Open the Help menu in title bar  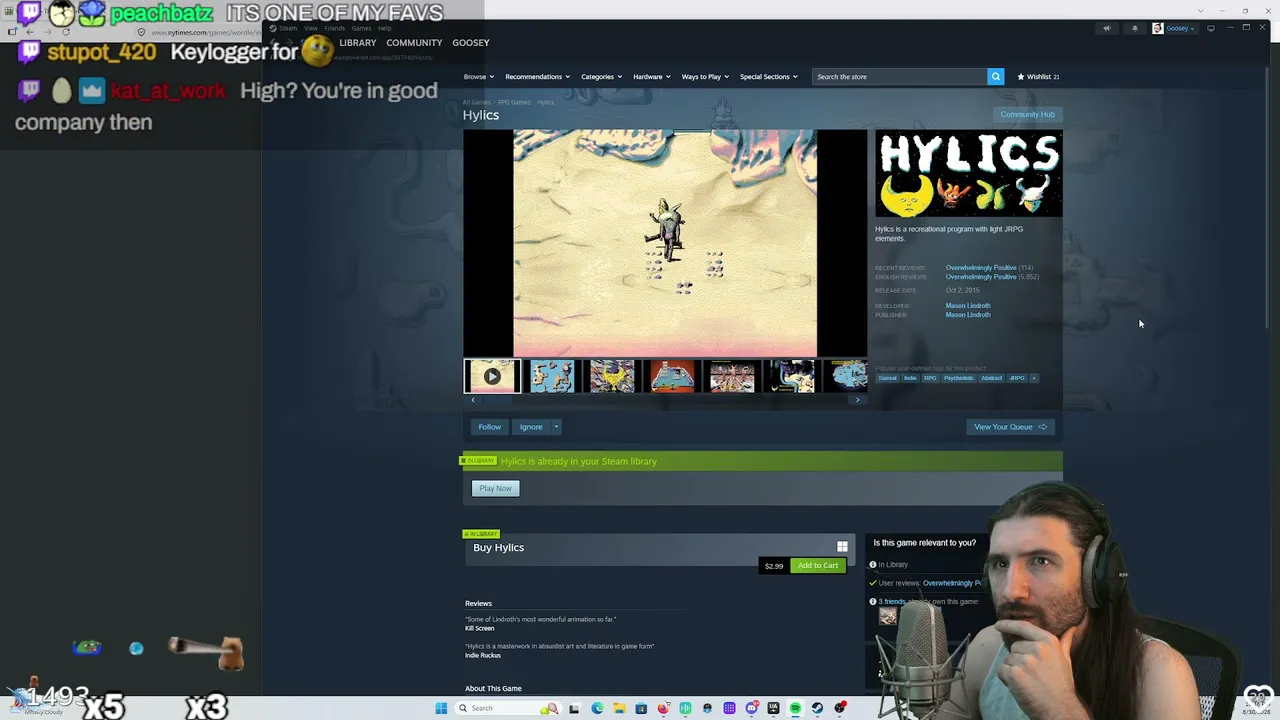pyautogui.click(x=384, y=28)
